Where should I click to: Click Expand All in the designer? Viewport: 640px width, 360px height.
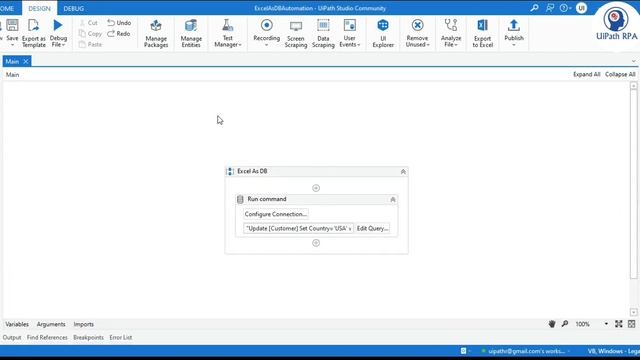click(x=587, y=74)
